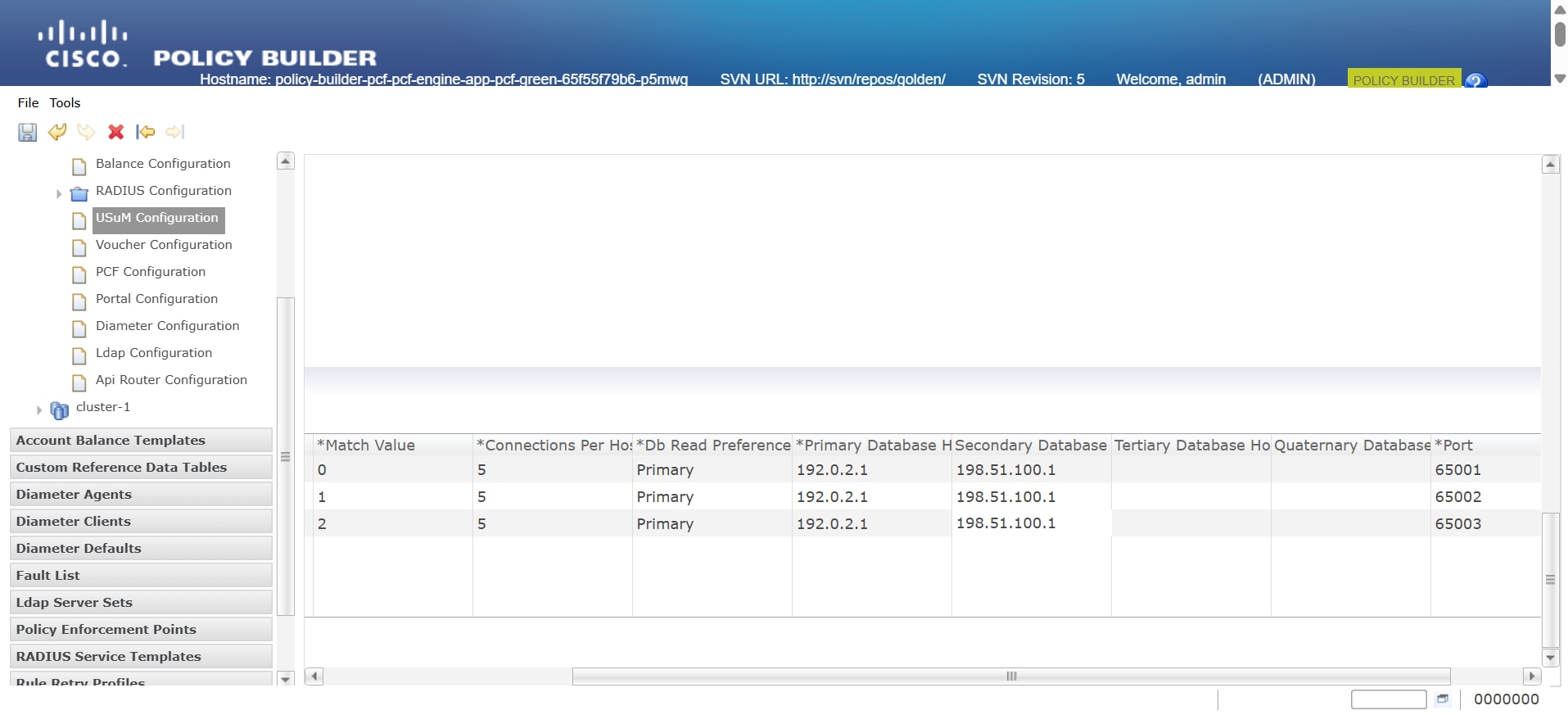Click the tree panel vertical scrollbar thumb

coord(286,456)
